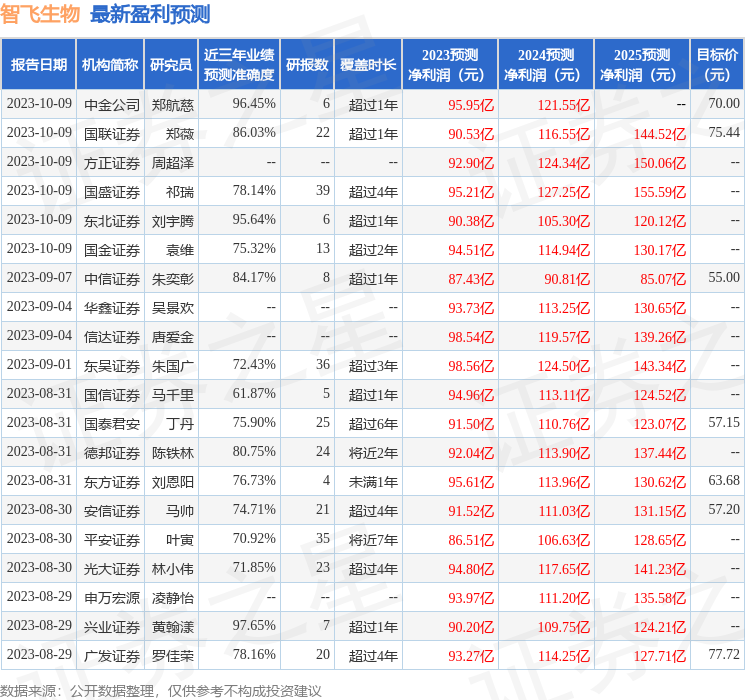Click the 数据来源 footer disclaimer text
Image resolution: width=745 pixels, height=700 pixels.
click(161, 690)
